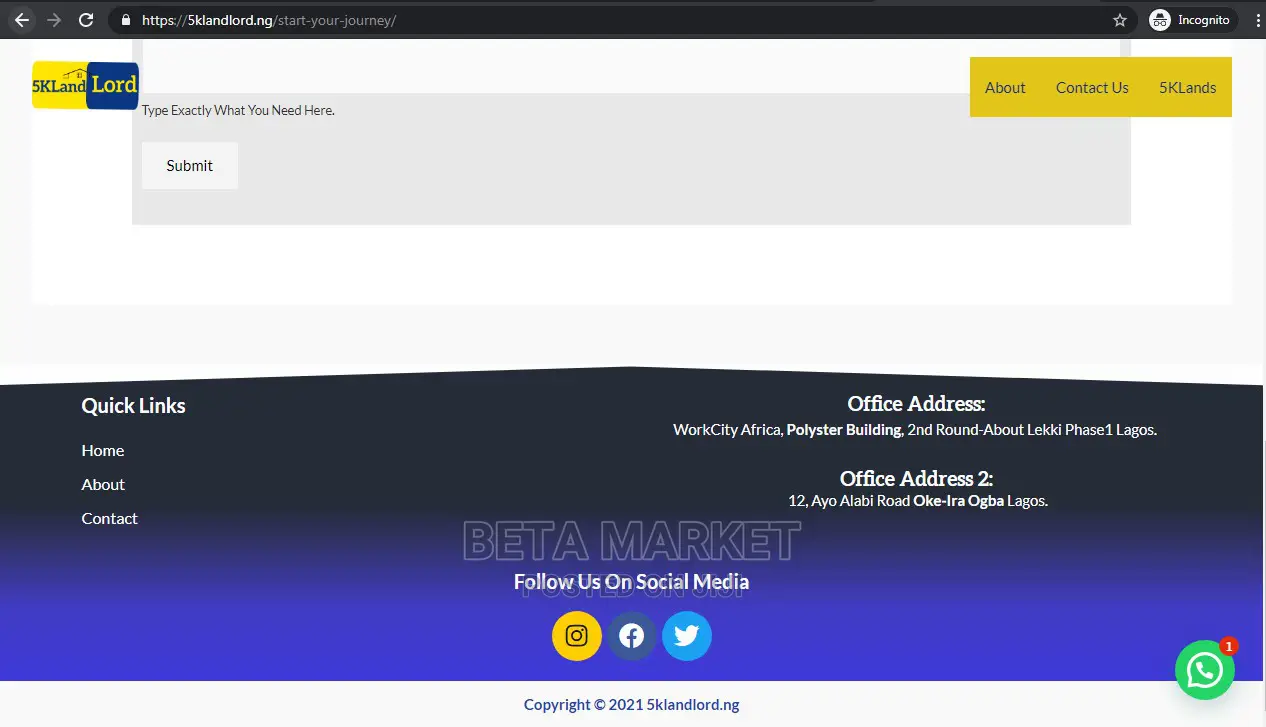Open the Twitter social icon
1266x727 pixels.
687,636
